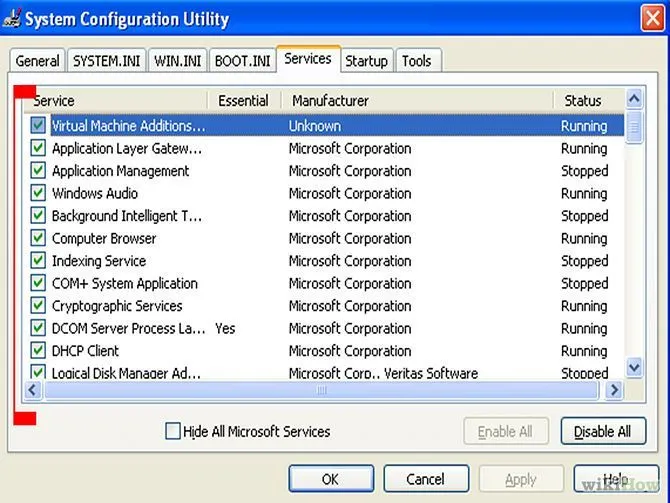Viewport: 670px width, 503px height.
Task: Click the vertical scrollbar up arrow
Action: (634, 99)
